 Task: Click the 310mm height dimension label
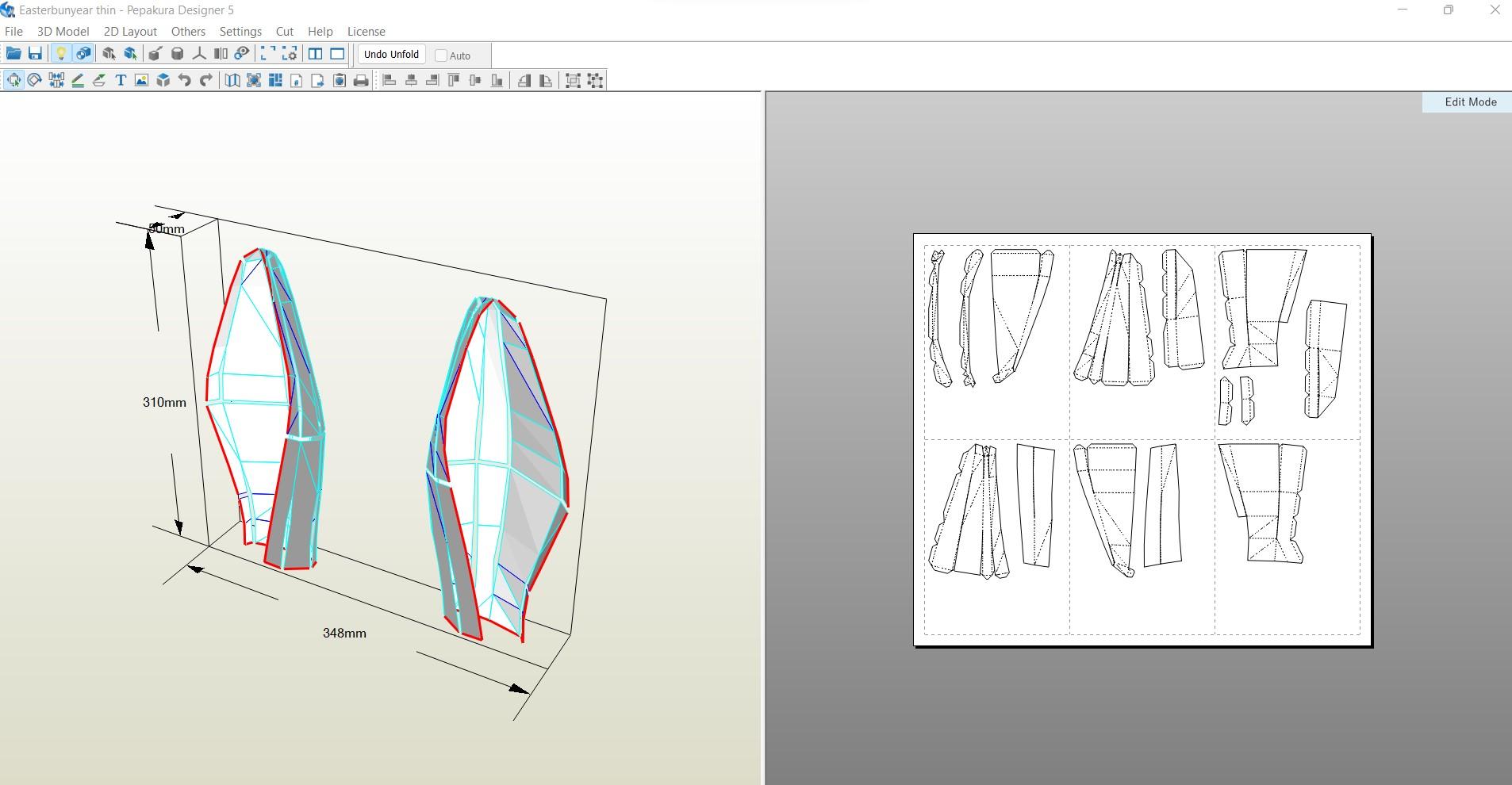point(164,402)
